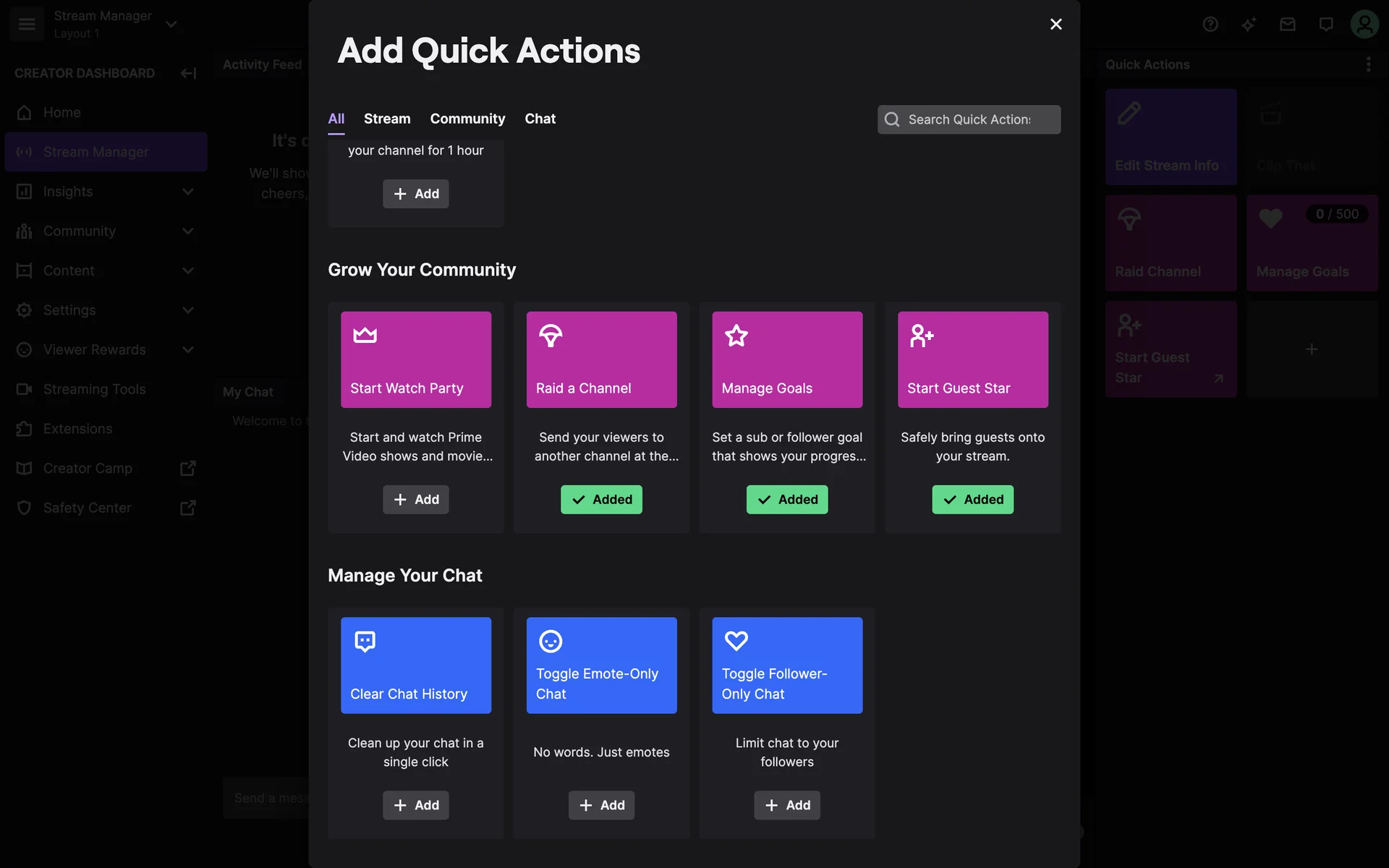Click the Raid a Channel parachute icon
The image size is (1389, 868).
point(551,336)
